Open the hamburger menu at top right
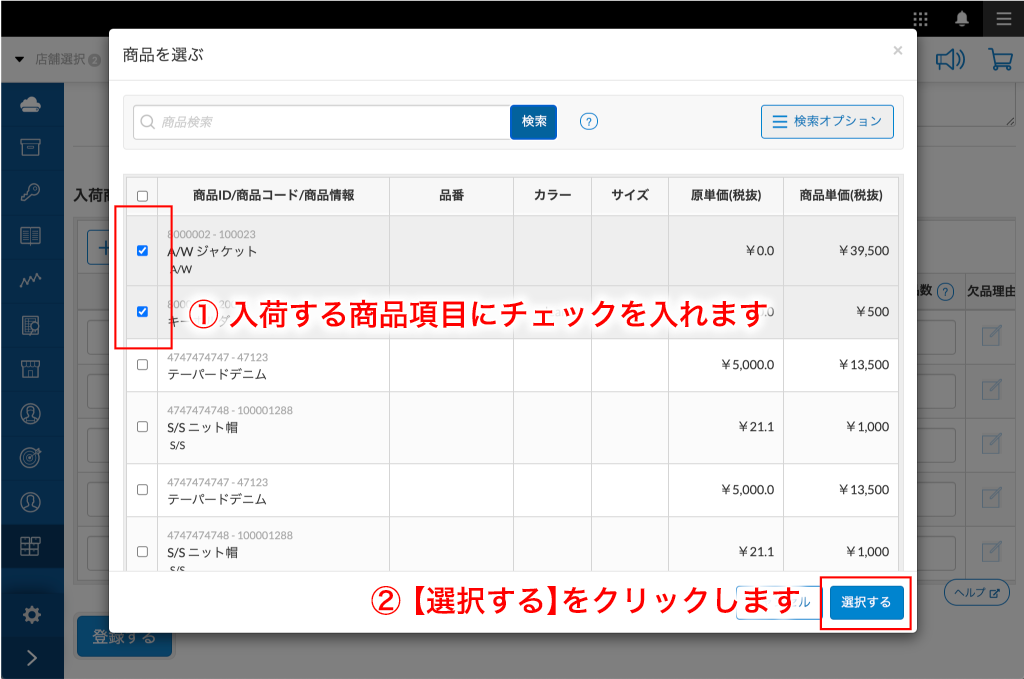The image size is (1024, 679). [x=1003, y=19]
